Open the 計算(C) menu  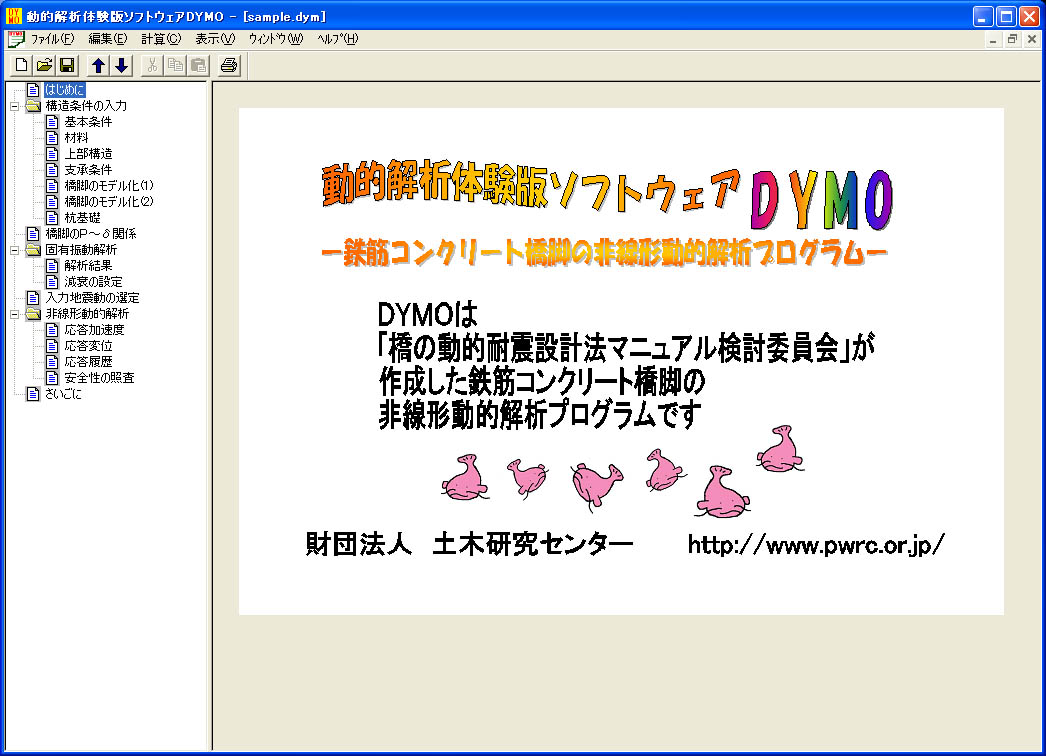click(x=161, y=39)
